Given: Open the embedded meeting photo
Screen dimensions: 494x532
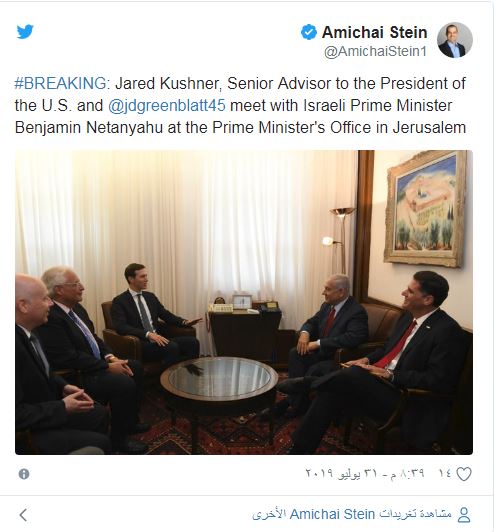Looking at the screenshot, I should (x=244, y=302).
